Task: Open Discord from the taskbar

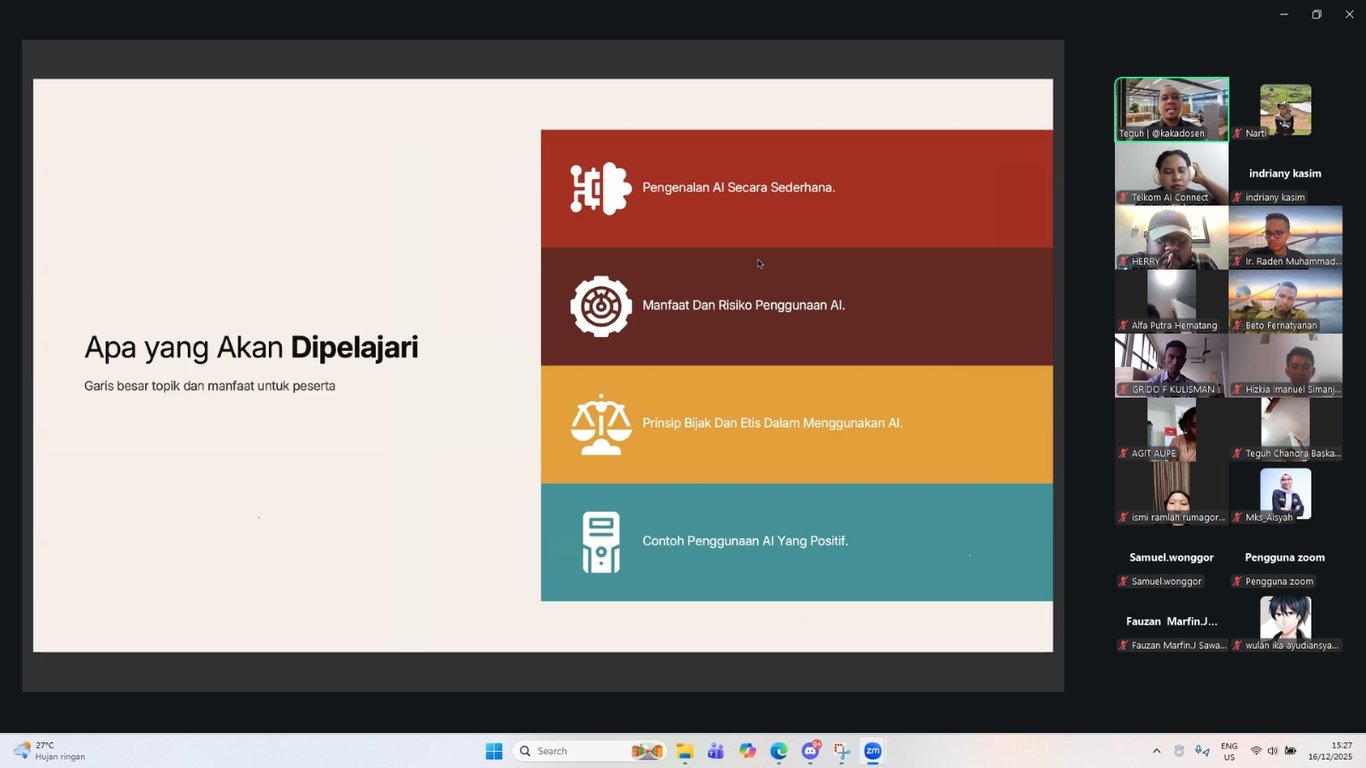Action: coord(810,751)
